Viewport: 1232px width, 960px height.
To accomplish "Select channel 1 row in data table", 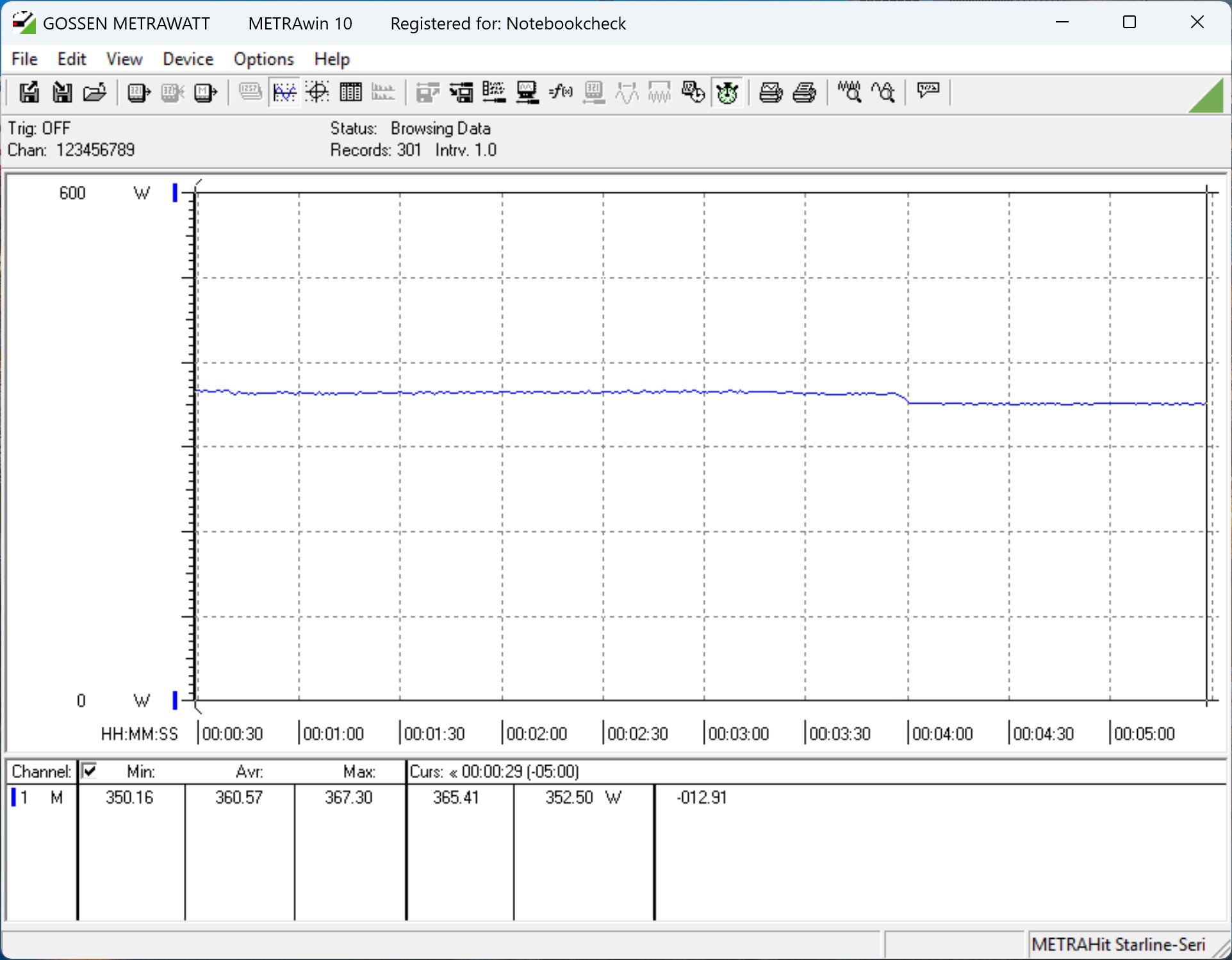I will (38, 797).
